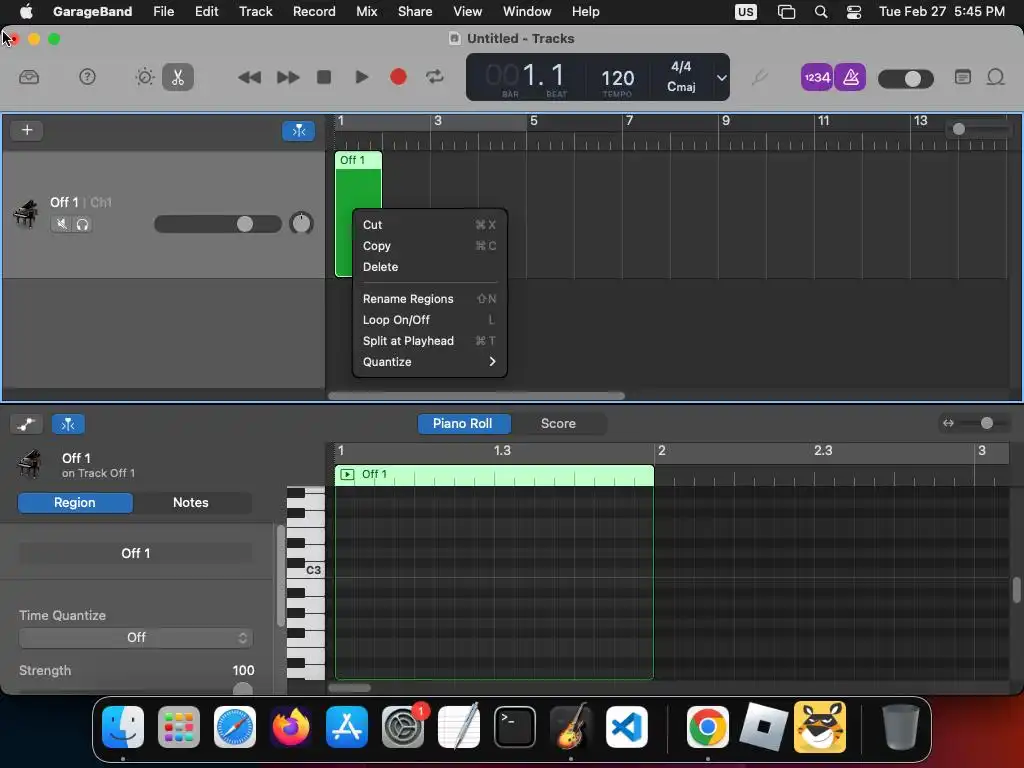The width and height of the screenshot is (1024, 768).
Task: Click the region play icon in Piano Roll
Action: pyautogui.click(x=347, y=474)
